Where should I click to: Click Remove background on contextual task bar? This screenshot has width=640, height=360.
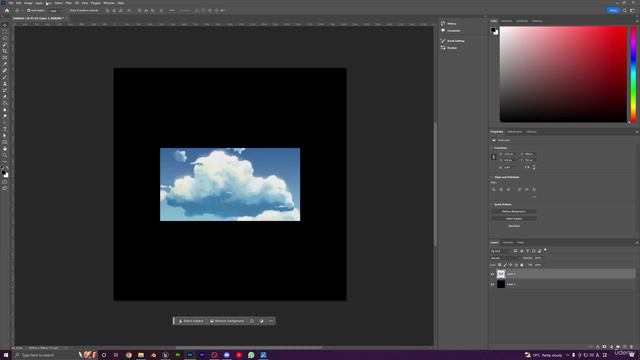[227, 321]
